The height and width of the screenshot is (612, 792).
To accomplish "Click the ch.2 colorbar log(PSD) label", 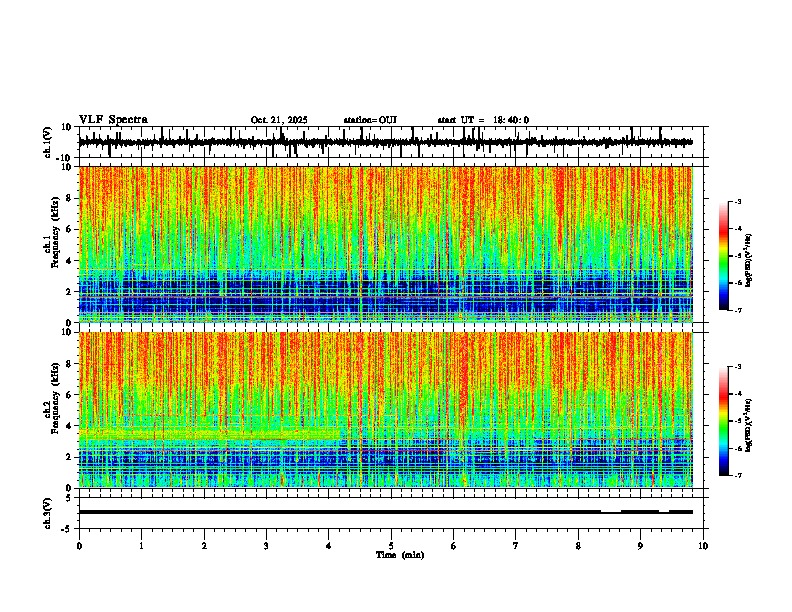I will (x=748, y=425).
